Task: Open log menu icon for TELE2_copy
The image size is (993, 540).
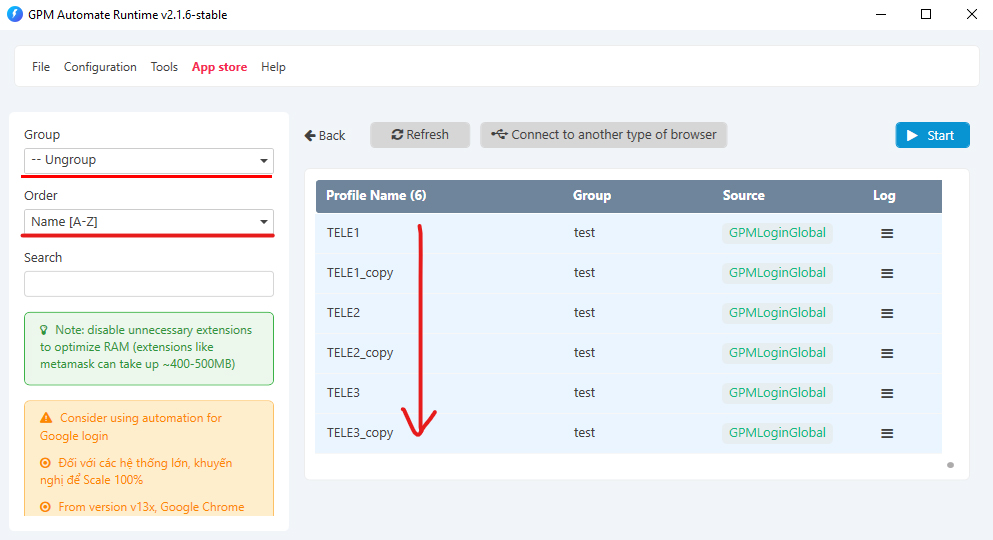Action: pos(886,353)
